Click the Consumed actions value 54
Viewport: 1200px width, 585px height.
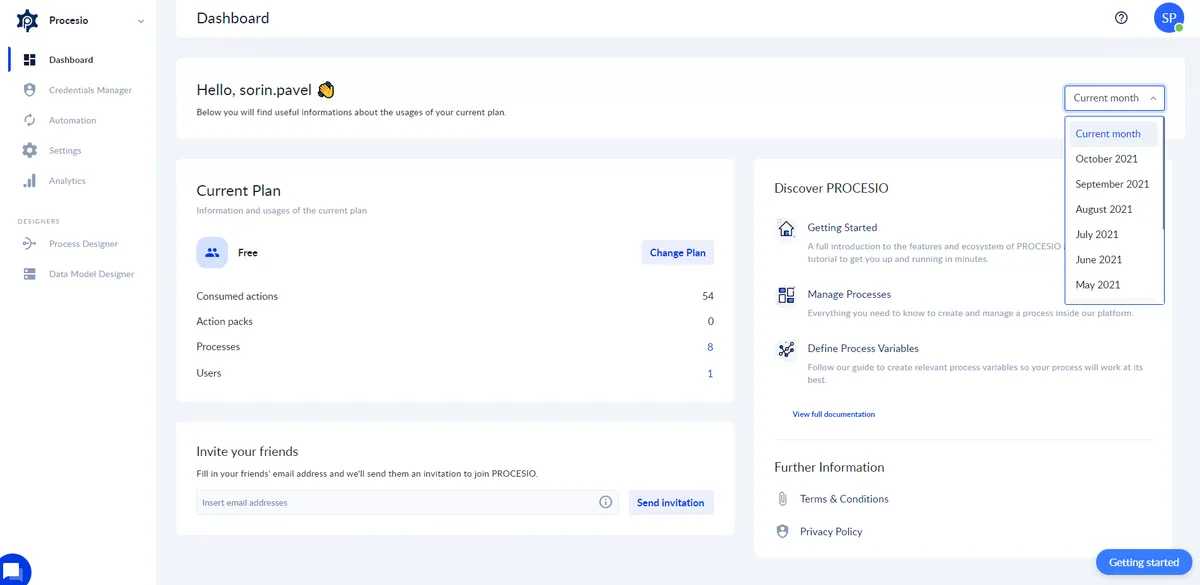coord(708,296)
